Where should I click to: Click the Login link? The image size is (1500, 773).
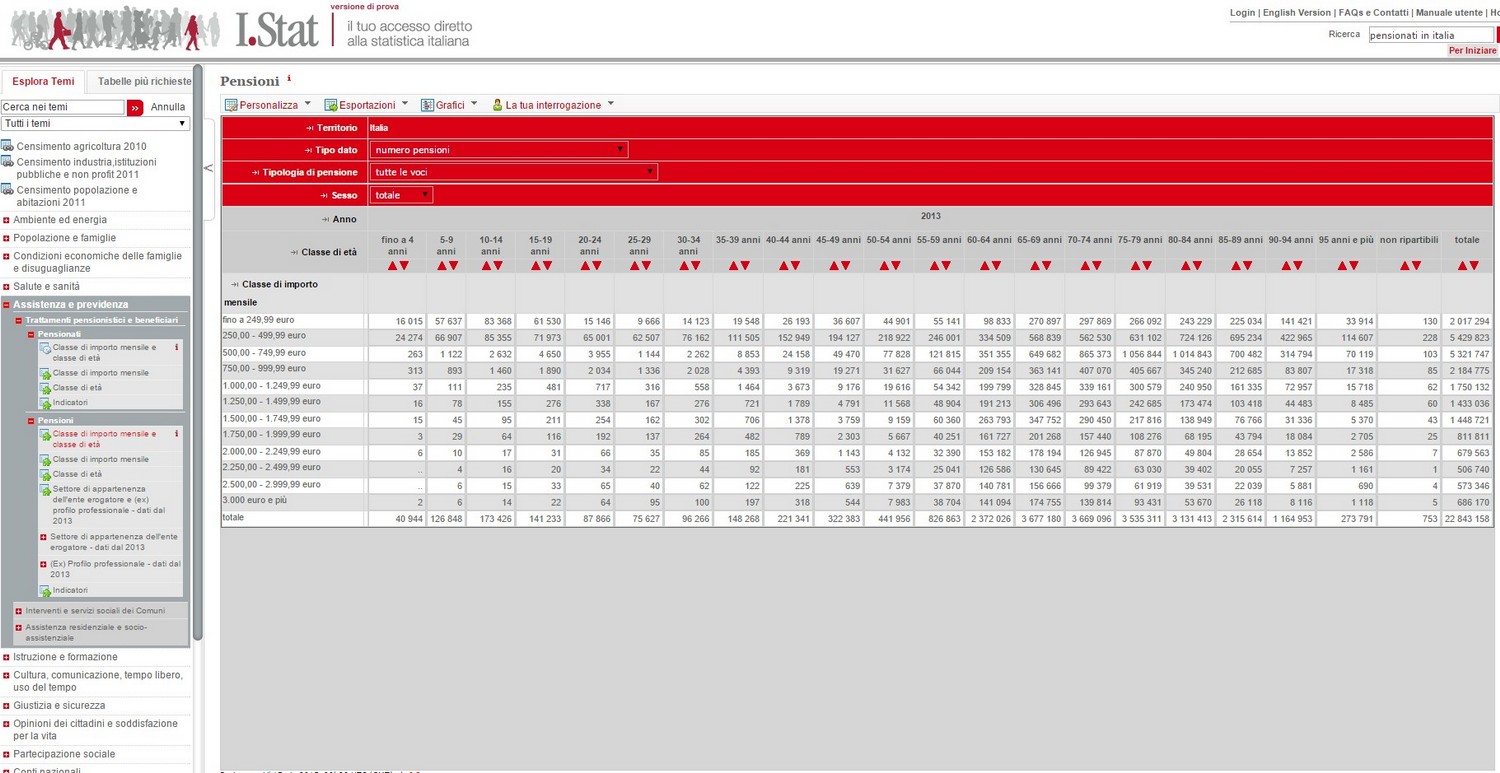point(1242,13)
